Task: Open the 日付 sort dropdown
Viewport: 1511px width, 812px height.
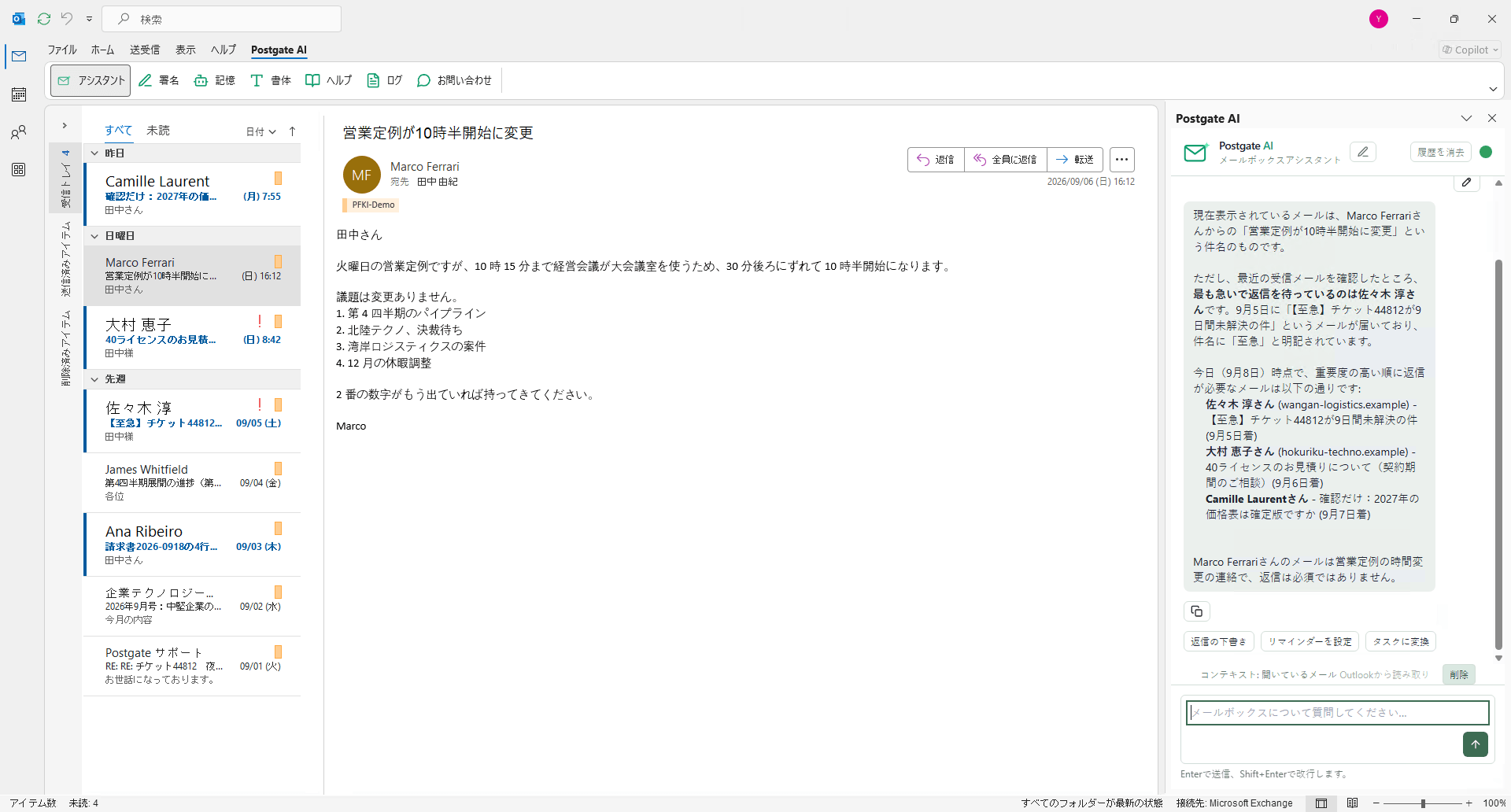Action: pyautogui.click(x=261, y=131)
